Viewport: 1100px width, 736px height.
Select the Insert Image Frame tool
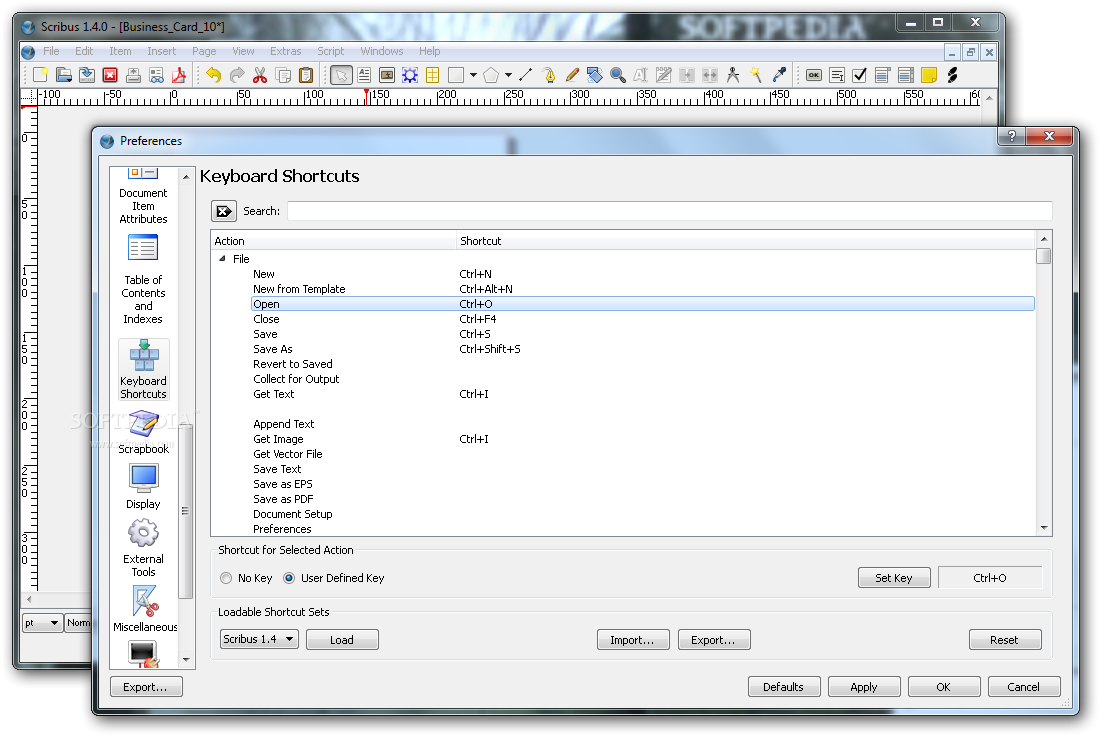pyautogui.click(x=387, y=75)
